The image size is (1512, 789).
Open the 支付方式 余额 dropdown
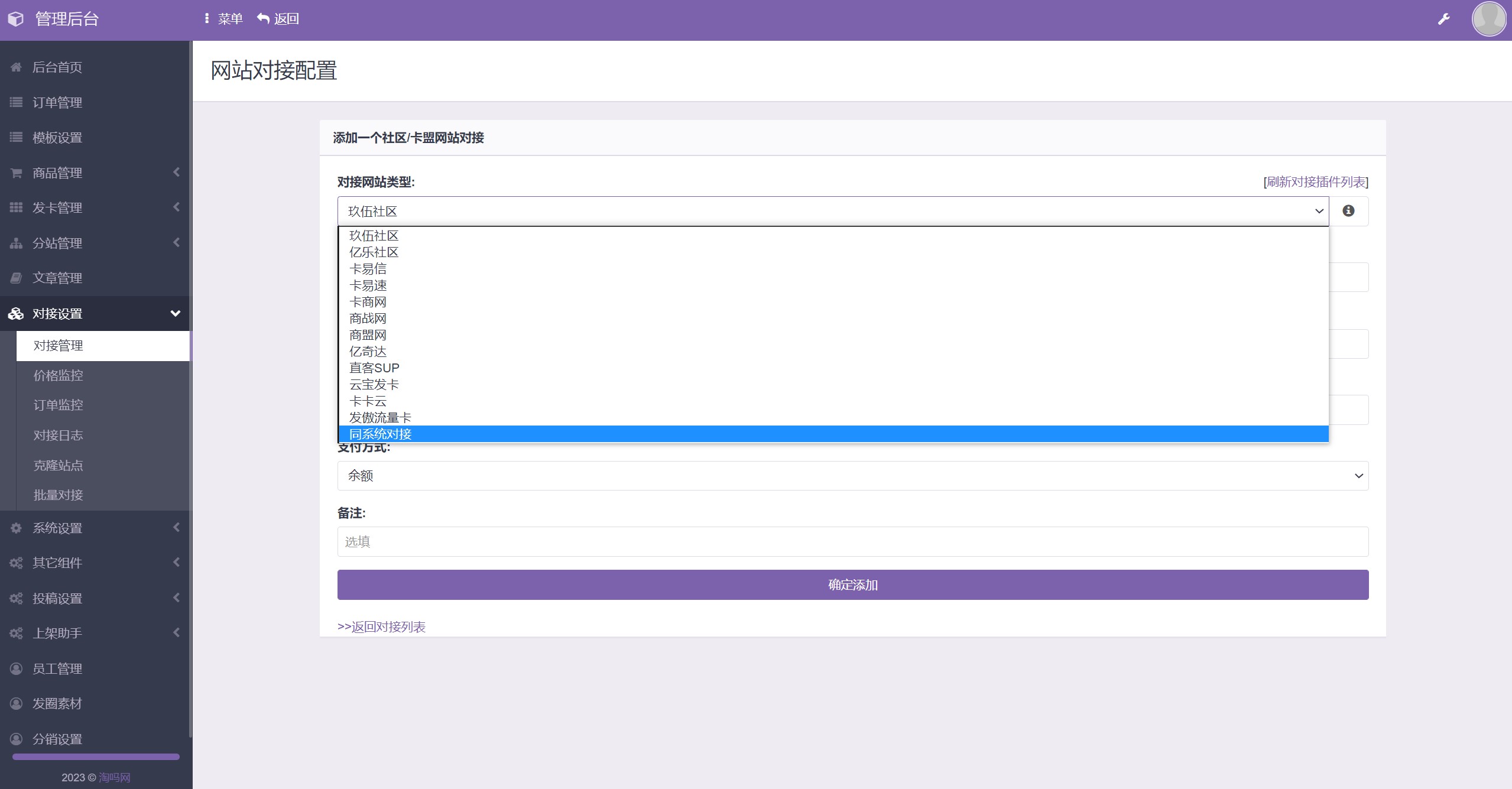[x=852, y=476]
